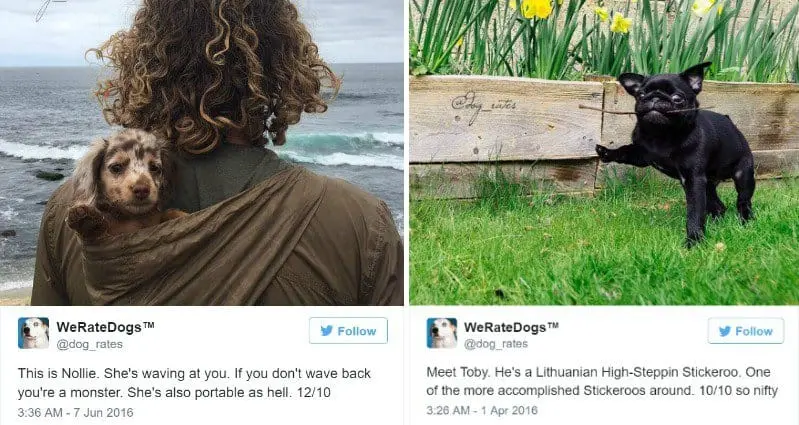Open the photo of Nollie at the beach
Viewport: 799px width, 425px height.
(202, 152)
